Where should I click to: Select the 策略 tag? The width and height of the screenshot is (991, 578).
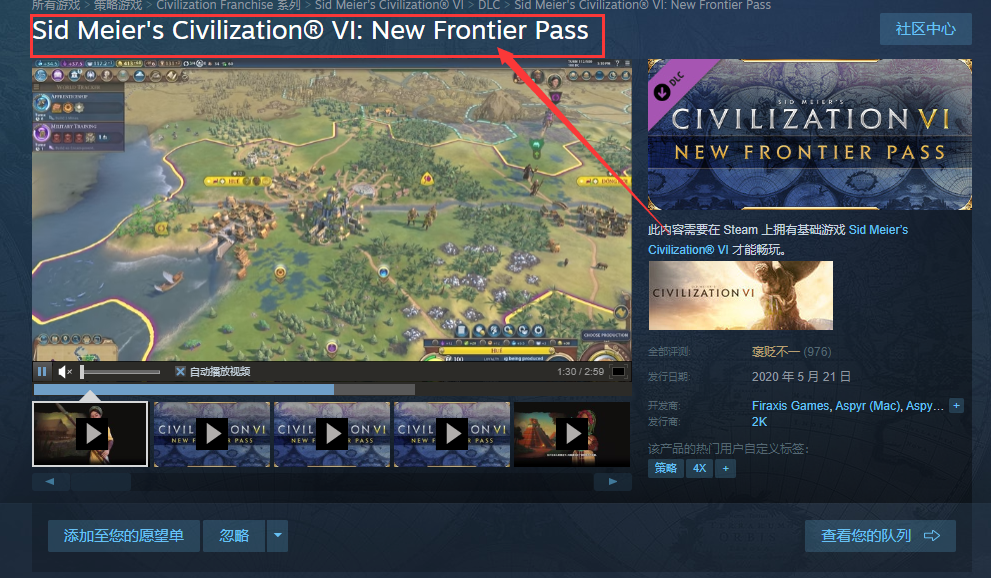[x=666, y=468]
